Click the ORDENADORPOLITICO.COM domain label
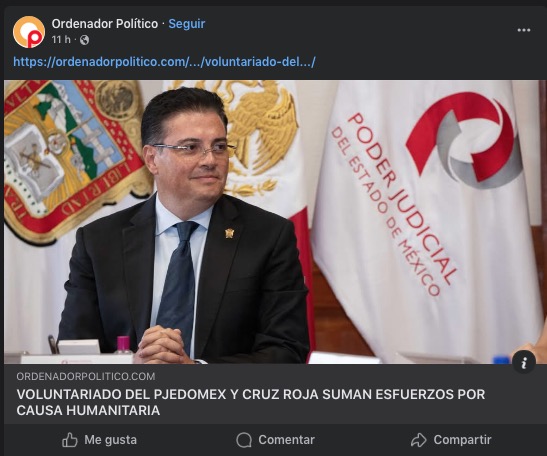547x456 pixels. tap(86, 376)
